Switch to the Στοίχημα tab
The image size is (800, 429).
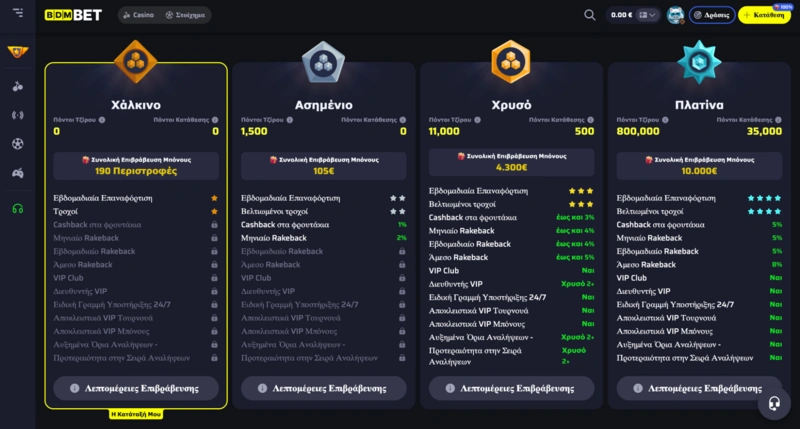point(184,15)
